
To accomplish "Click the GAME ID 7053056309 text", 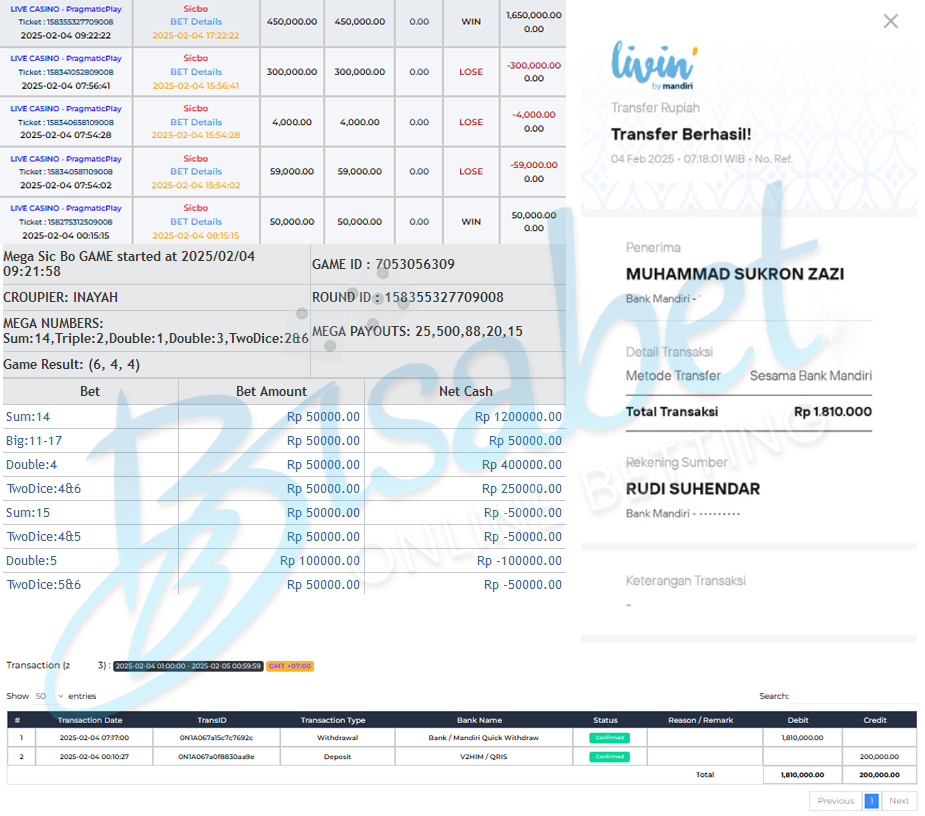I will [383, 264].
